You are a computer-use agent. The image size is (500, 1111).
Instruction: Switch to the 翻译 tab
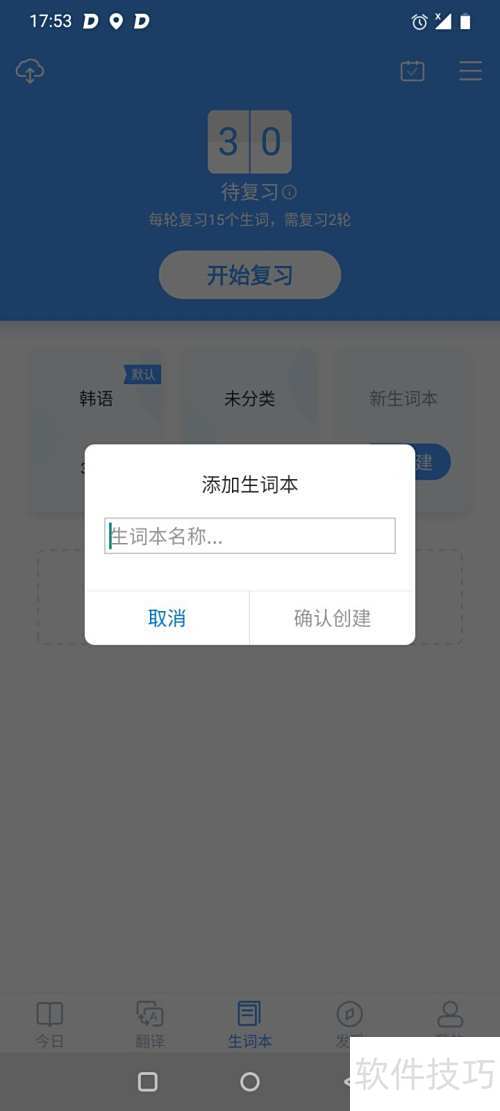(150, 1025)
